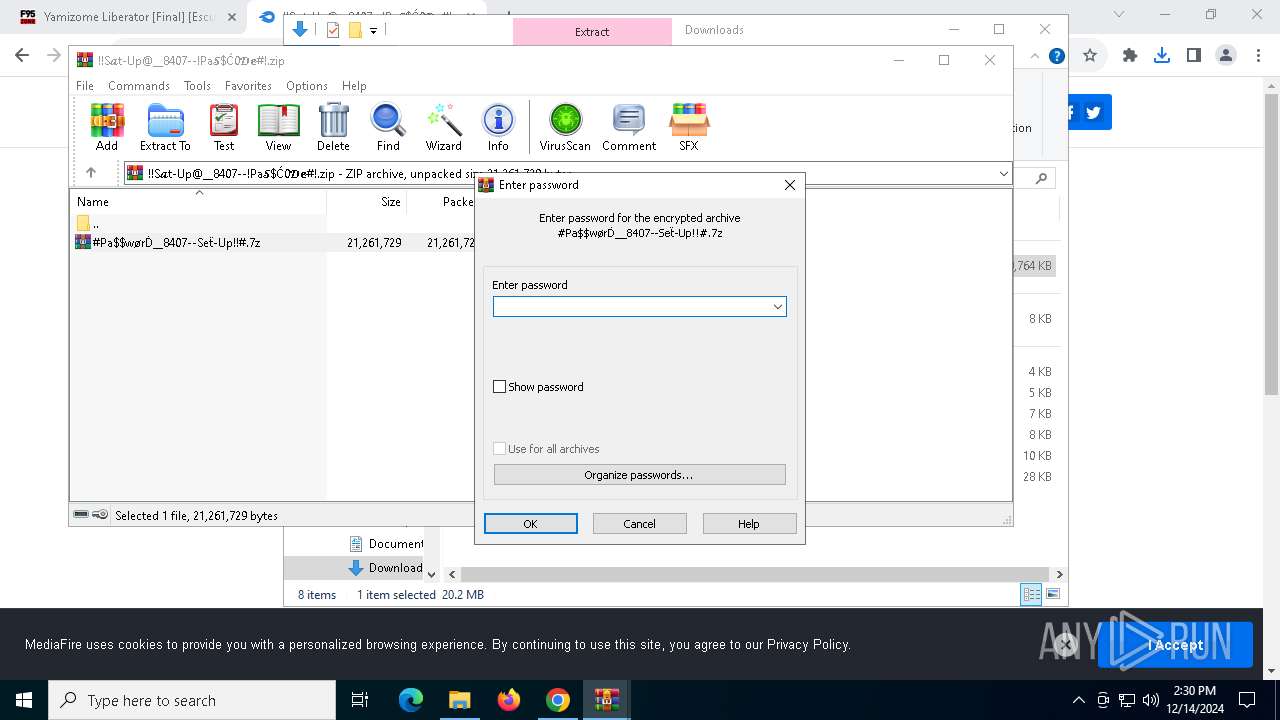Open Microsoft Edge from the taskbar
This screenshot has width=1280, height=720.
tap(411, 700)
